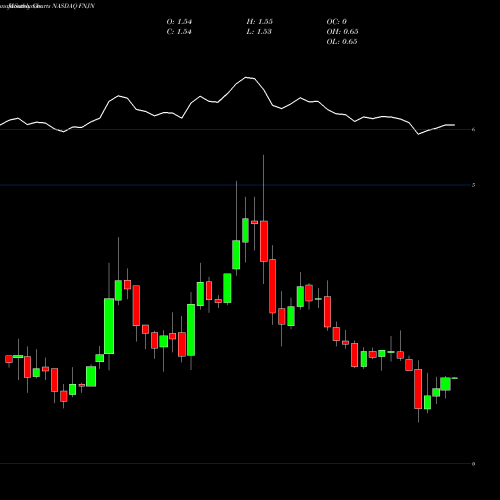Click the '0' price axis label

tap(474, 464)
